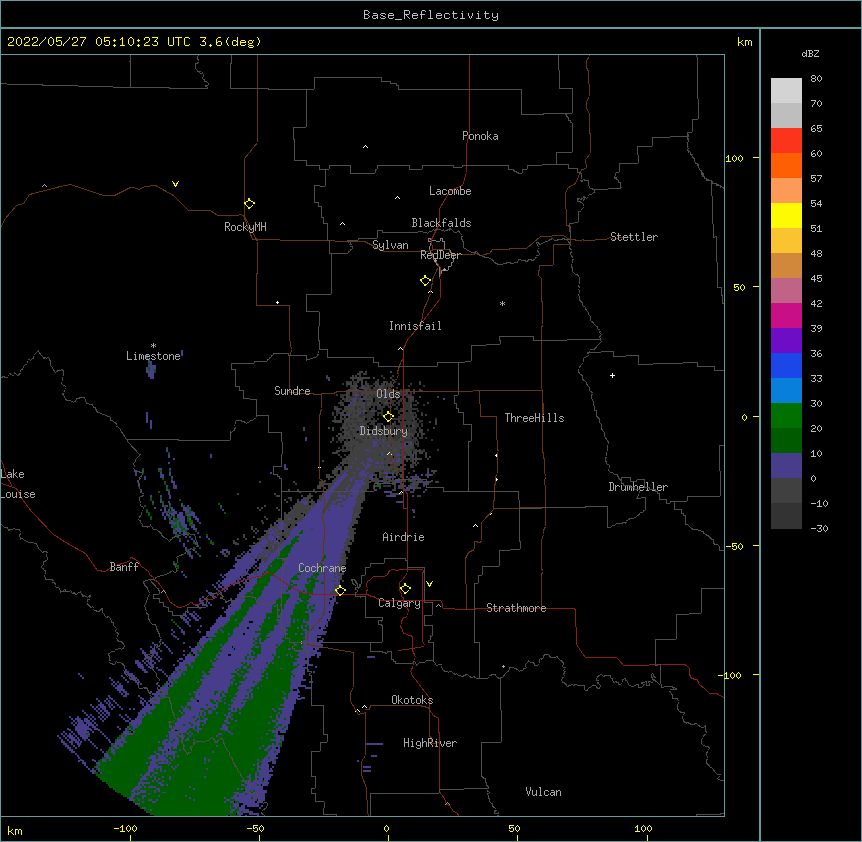Select the Sylvan label west of RedDeer
The width and height of the screenshot is (862, 842).
pyautogui.click(x=390, y=245)
